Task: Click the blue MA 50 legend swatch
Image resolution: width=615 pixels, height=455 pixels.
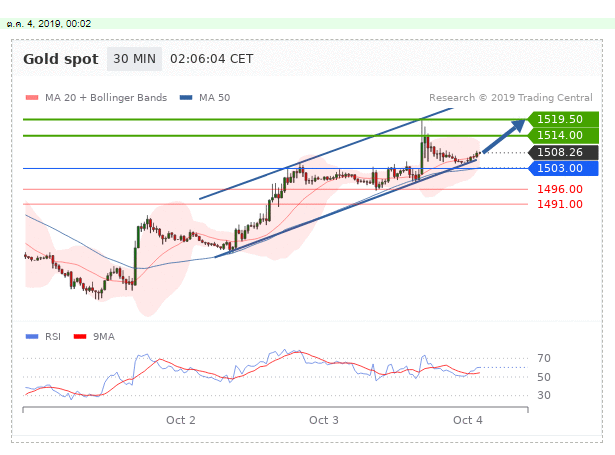Action: [186, 97]
